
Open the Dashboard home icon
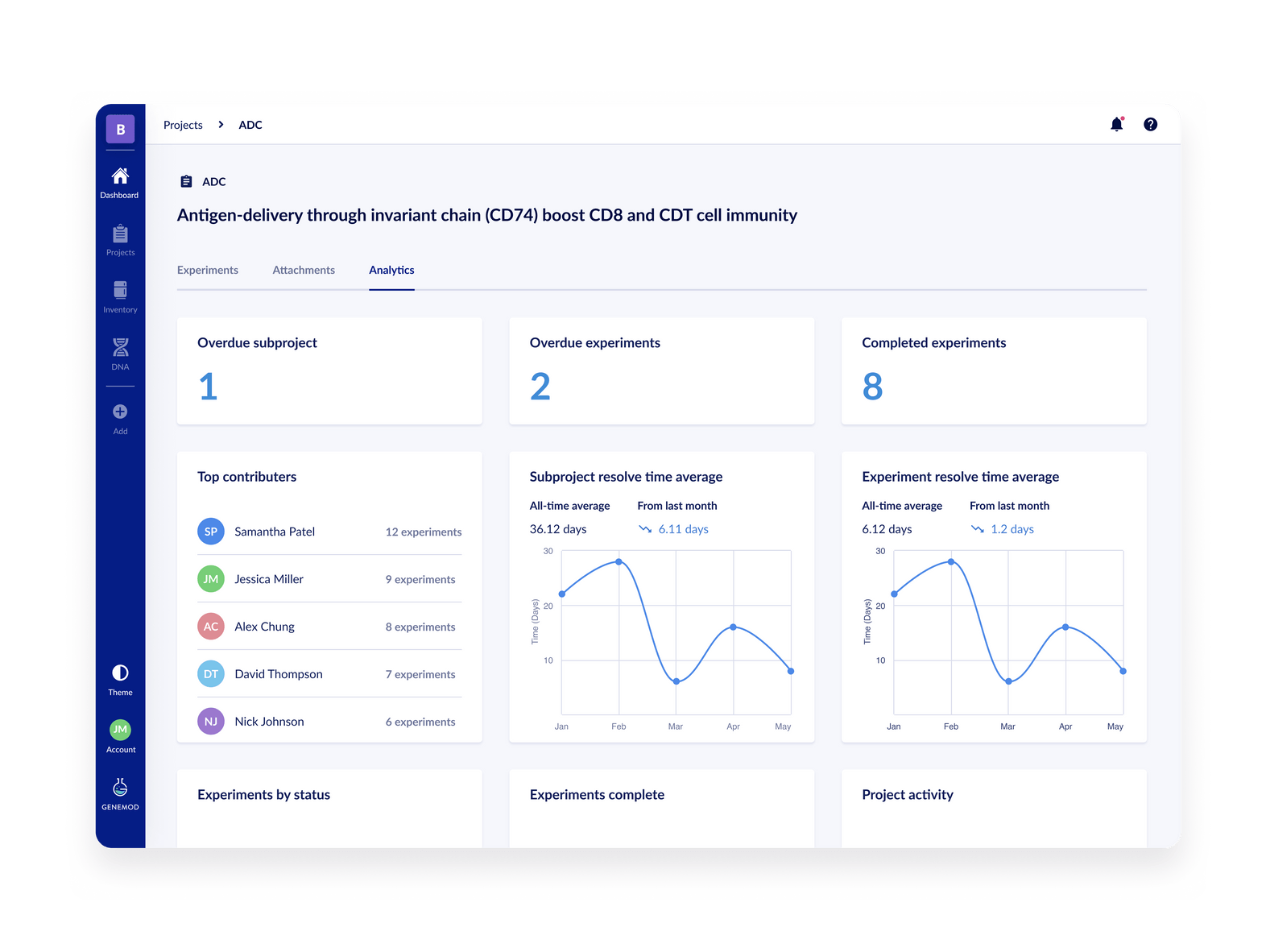tap(120, 176)
